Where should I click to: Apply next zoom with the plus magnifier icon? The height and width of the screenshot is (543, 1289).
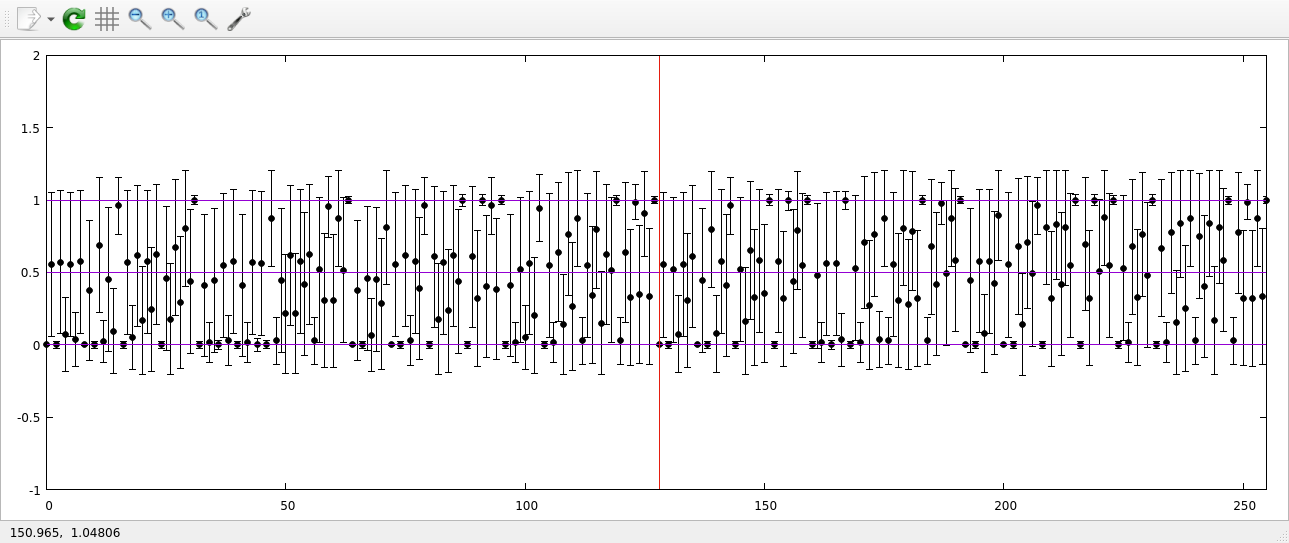pyautogui.click(x=173, y=18)
